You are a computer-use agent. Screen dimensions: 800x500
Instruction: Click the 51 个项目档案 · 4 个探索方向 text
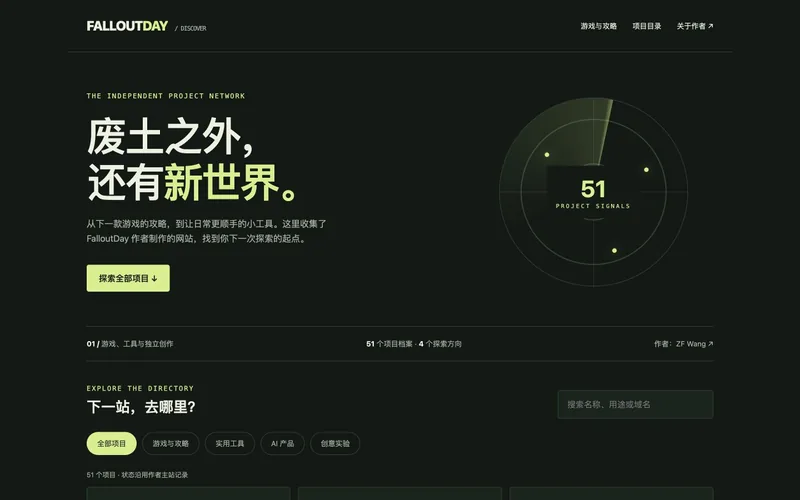click(414, 344)
